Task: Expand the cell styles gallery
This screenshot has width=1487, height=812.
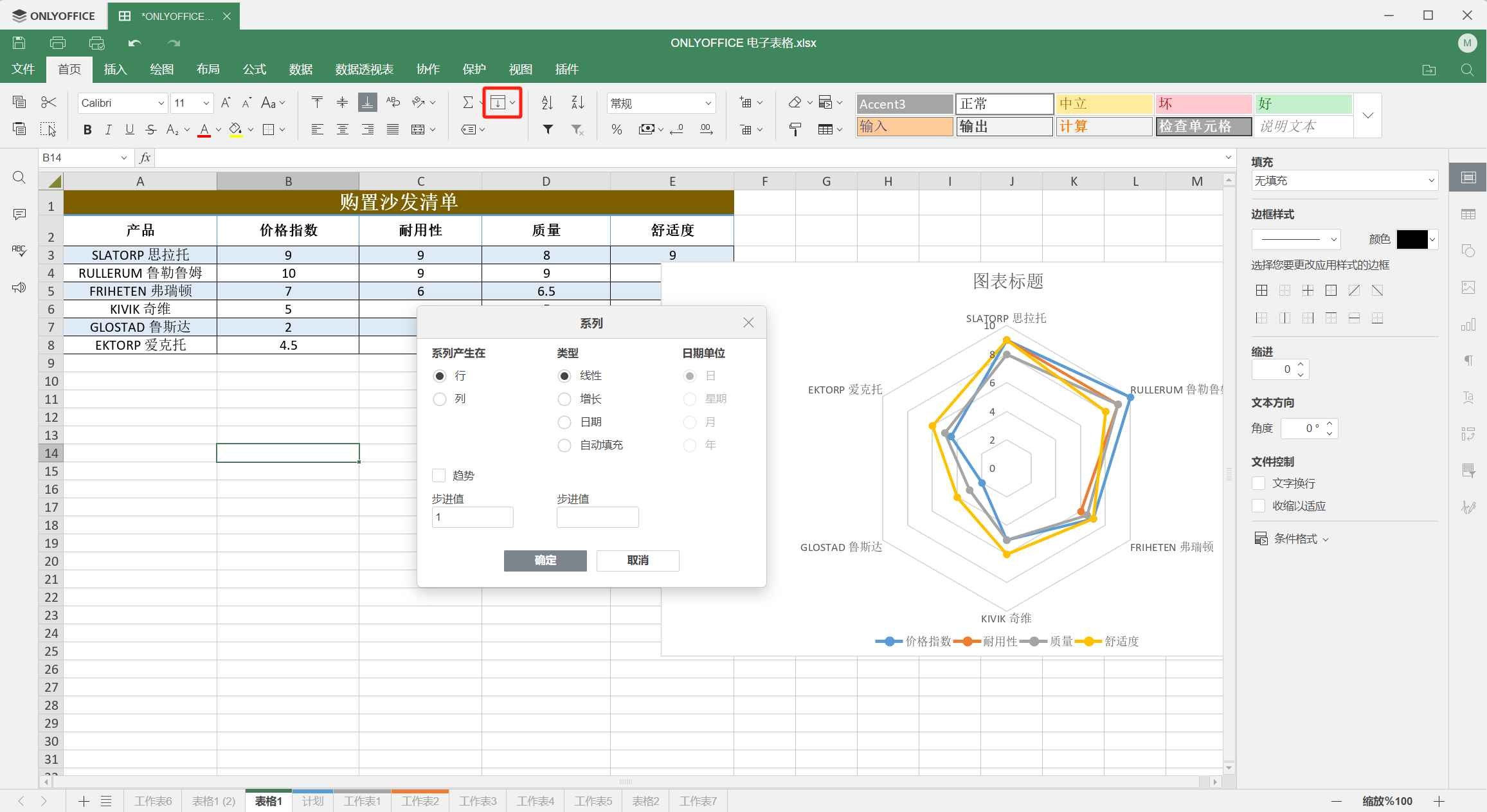Action: (1368, 116)
